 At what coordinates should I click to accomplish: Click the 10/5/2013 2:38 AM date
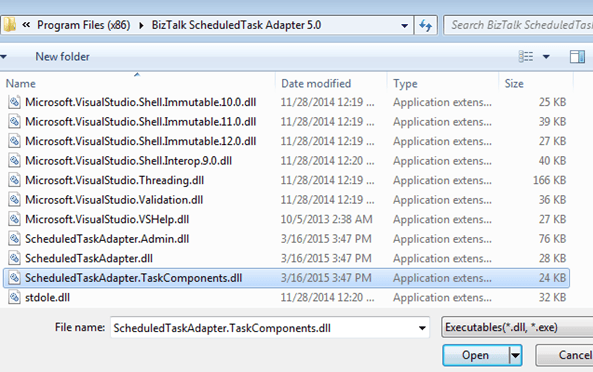point(326,219)
